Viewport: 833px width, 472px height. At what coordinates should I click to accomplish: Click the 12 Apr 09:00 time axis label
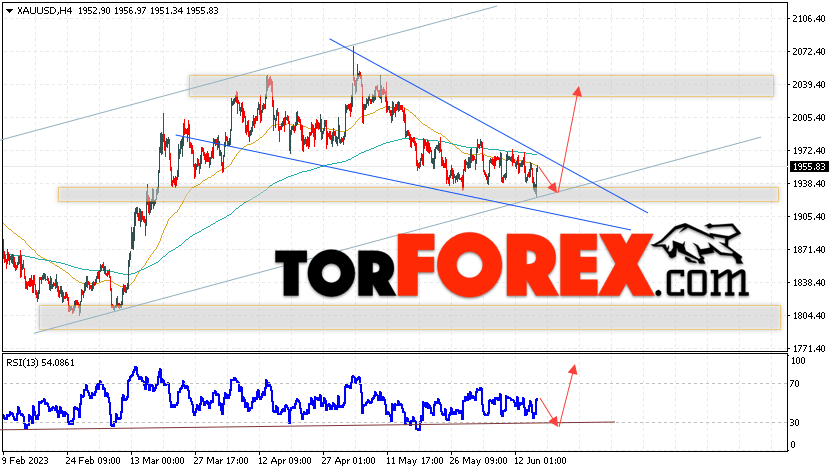pyautogui.click(x=285, y=460)
